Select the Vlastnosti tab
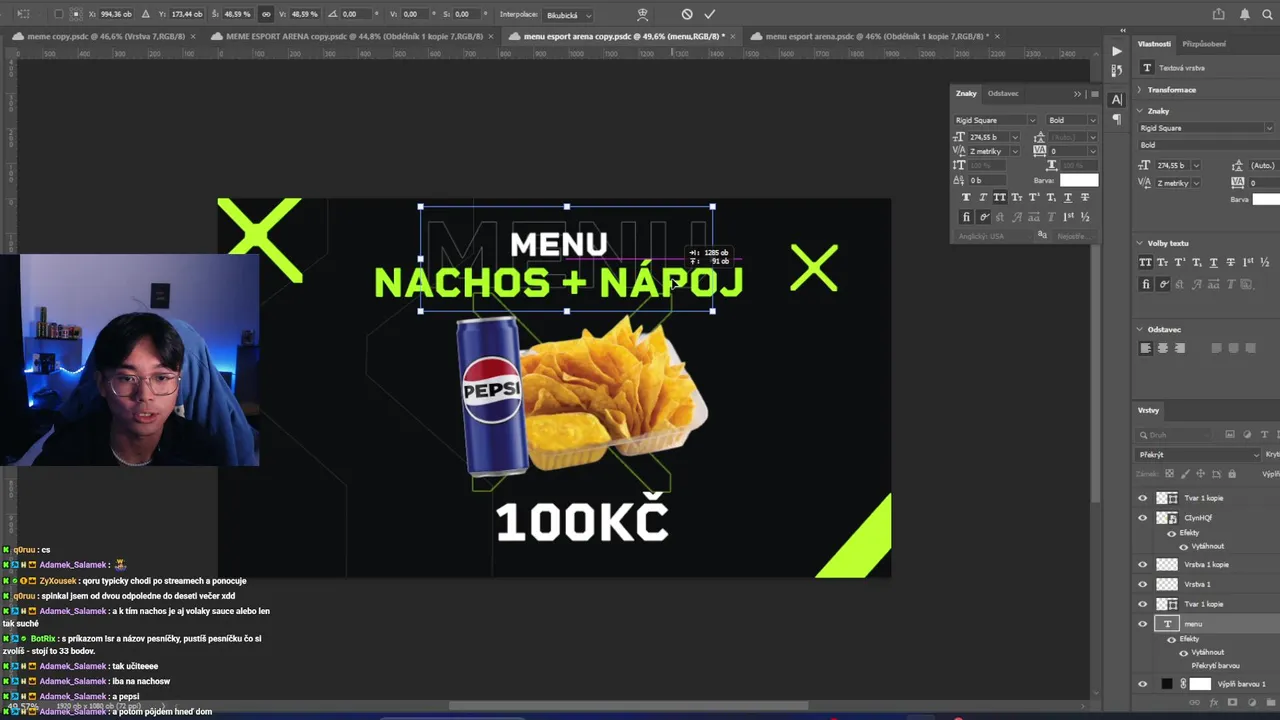Viewport: 1280px width, 720px height. (x=1154, y=44)
